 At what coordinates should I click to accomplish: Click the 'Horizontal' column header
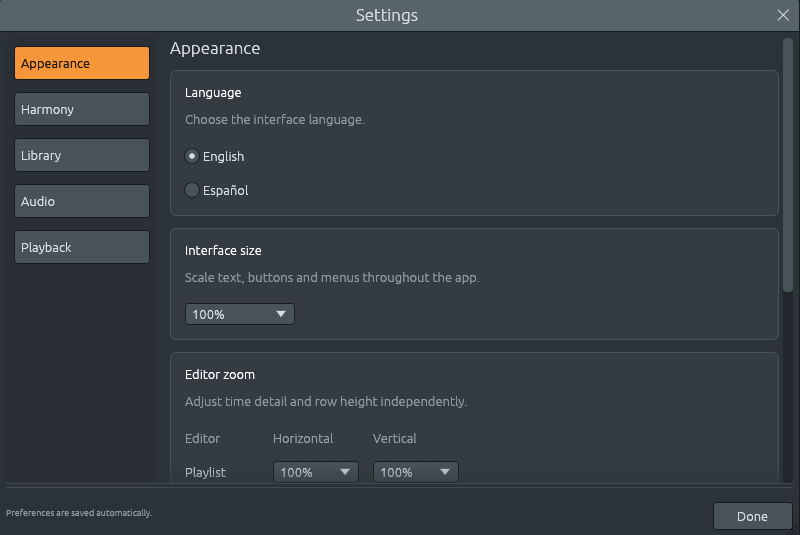[303, 439]
